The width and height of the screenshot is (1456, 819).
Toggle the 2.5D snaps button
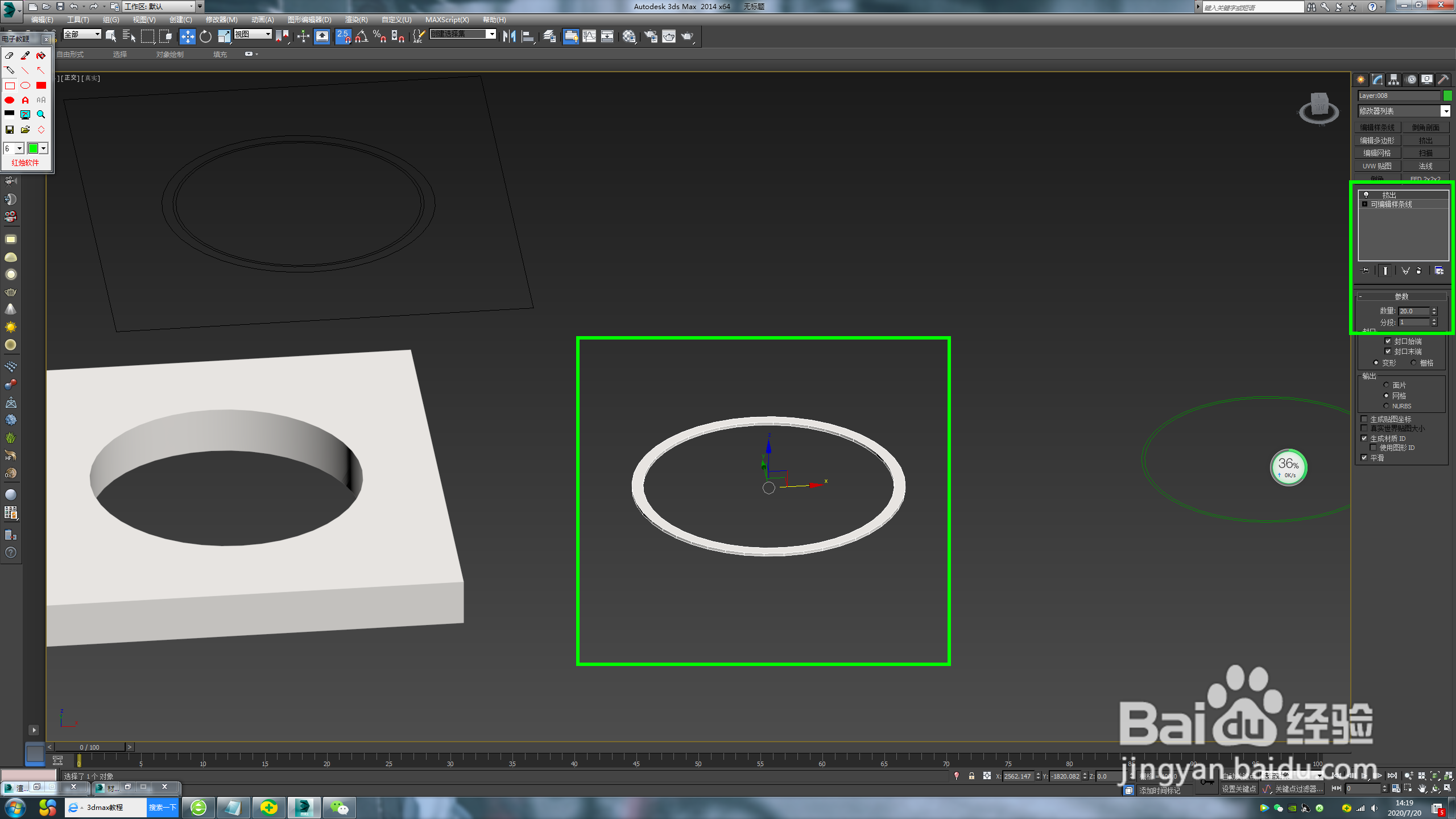point(343,36)
